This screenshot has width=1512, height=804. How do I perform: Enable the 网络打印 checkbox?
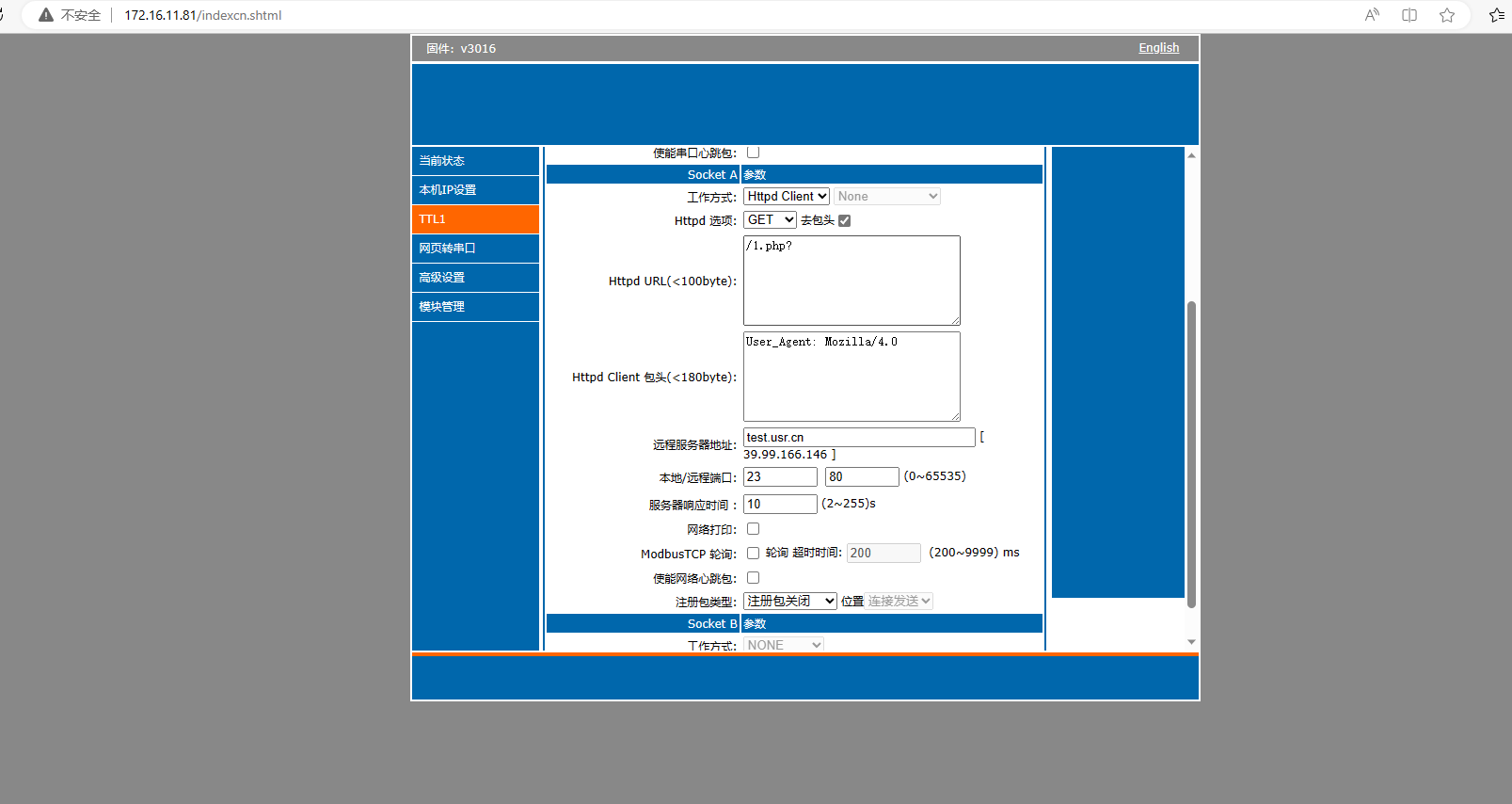tap(753, 529)
